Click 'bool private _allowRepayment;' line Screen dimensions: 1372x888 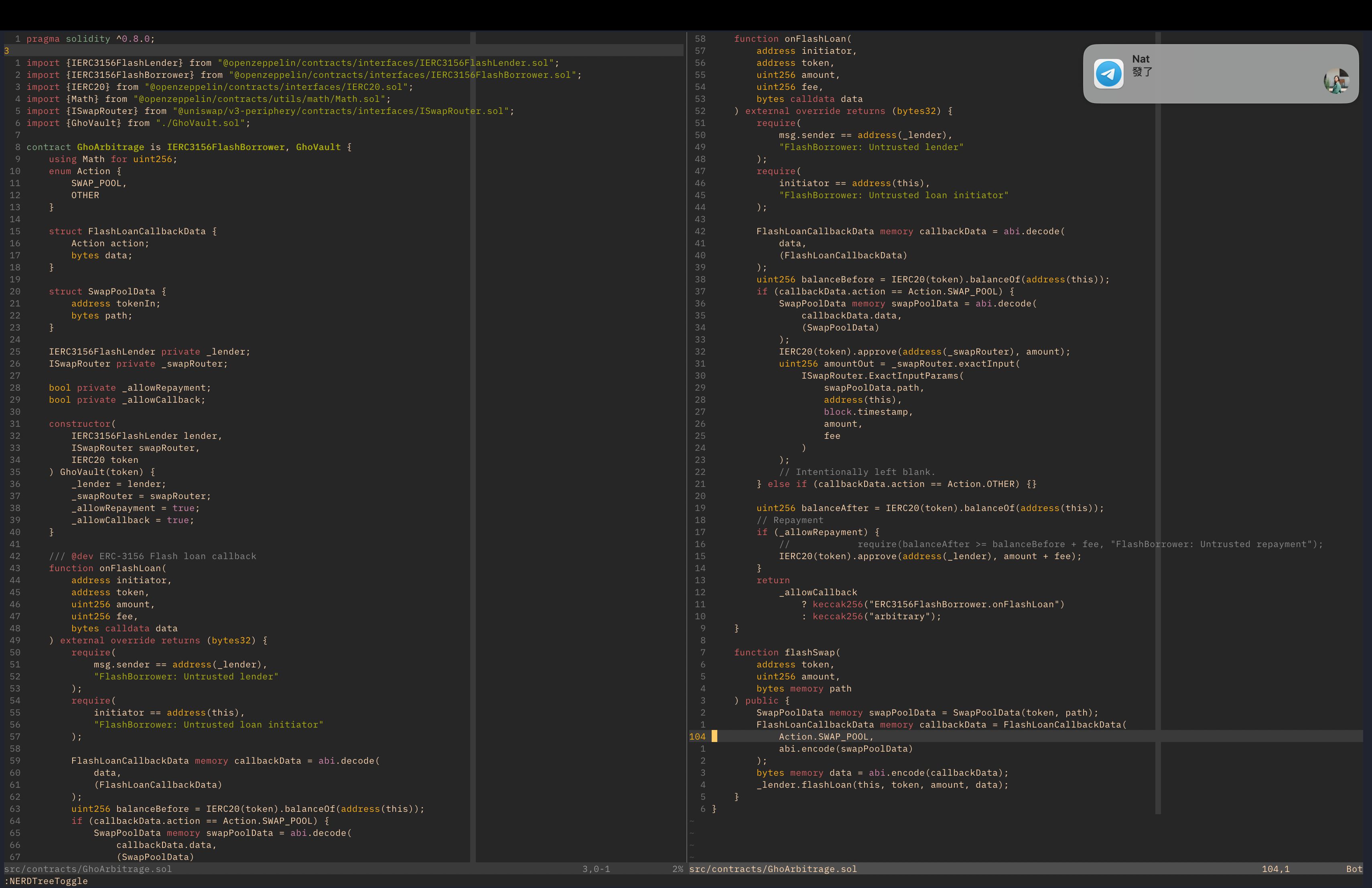130,388
